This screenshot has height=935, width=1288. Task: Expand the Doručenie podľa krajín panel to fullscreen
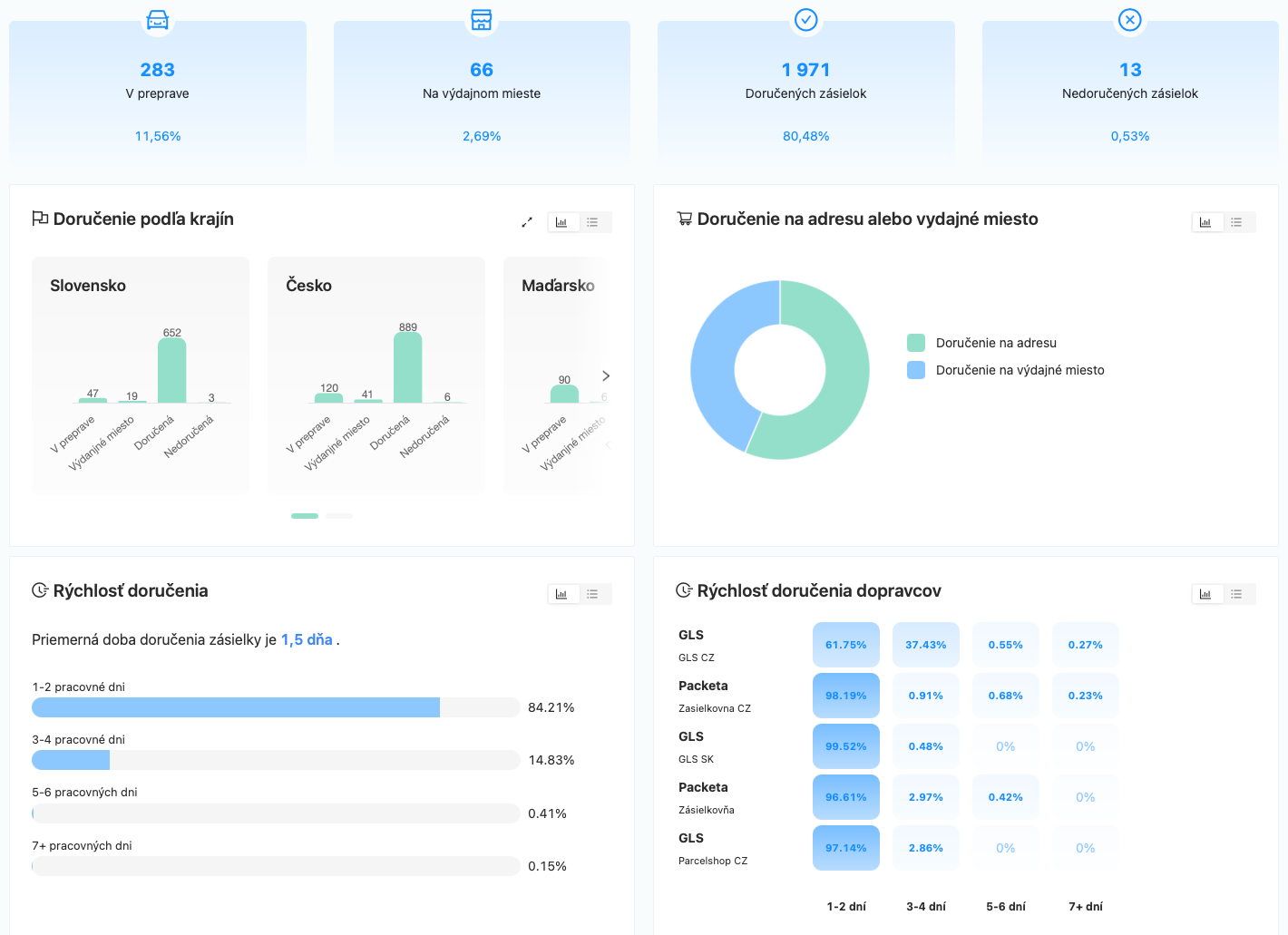(x=527, y=222)
